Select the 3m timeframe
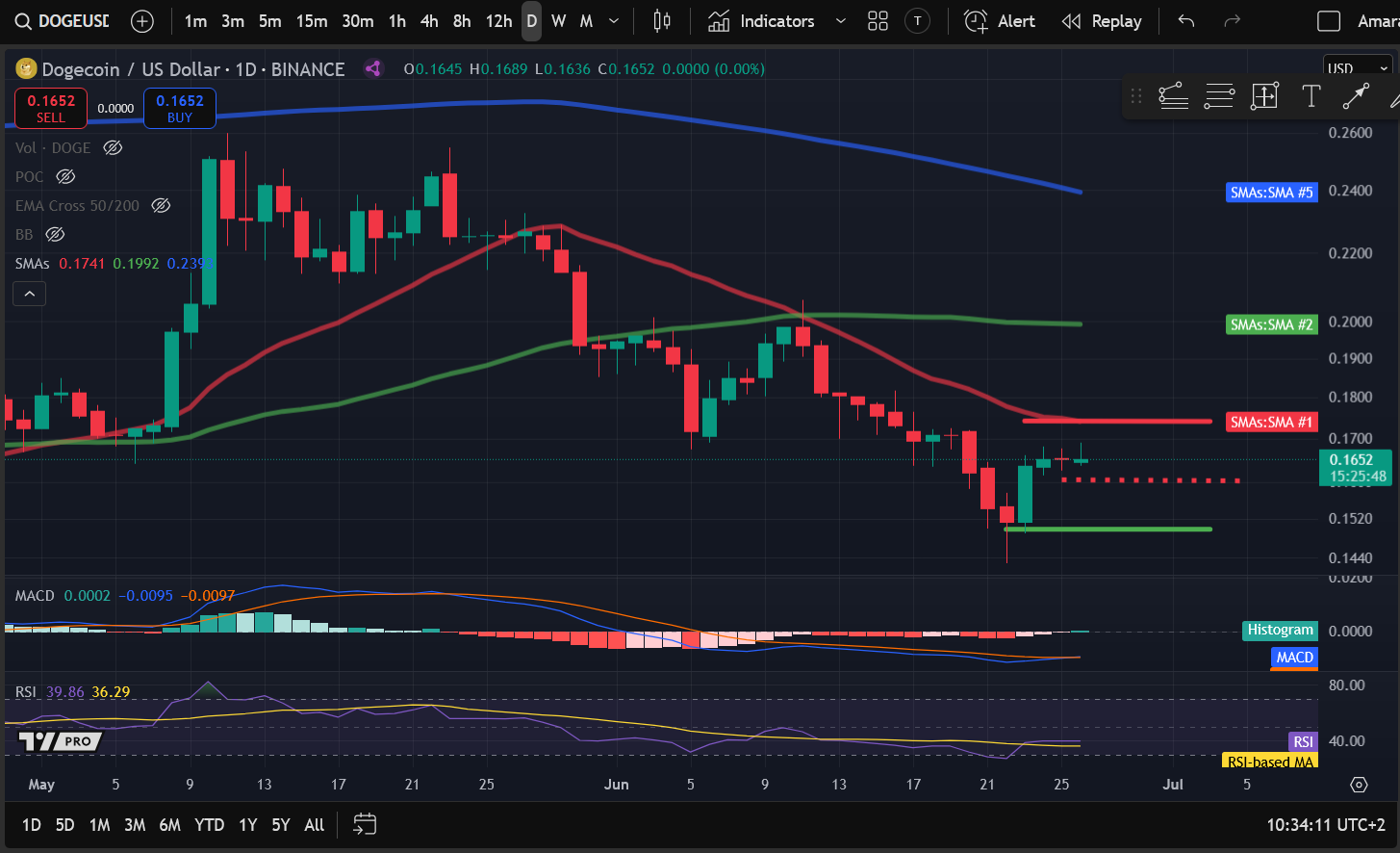Image resolution: width=1400 pixels, height=853 pixels. point(233,21)
